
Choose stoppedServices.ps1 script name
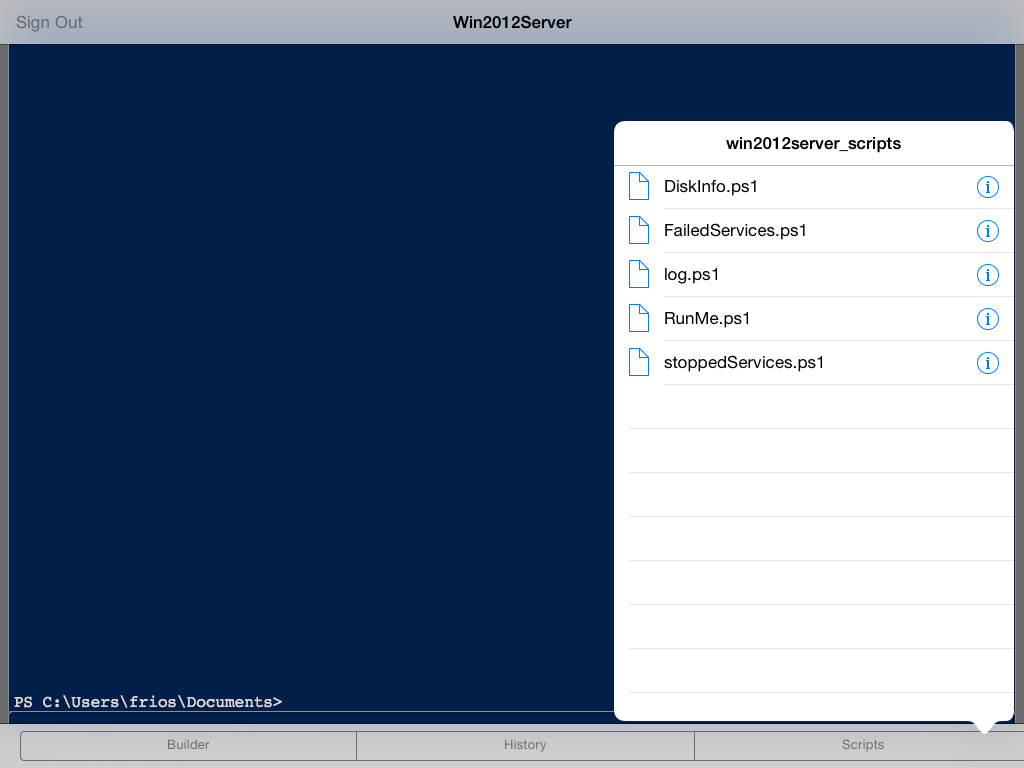(744, 362)
